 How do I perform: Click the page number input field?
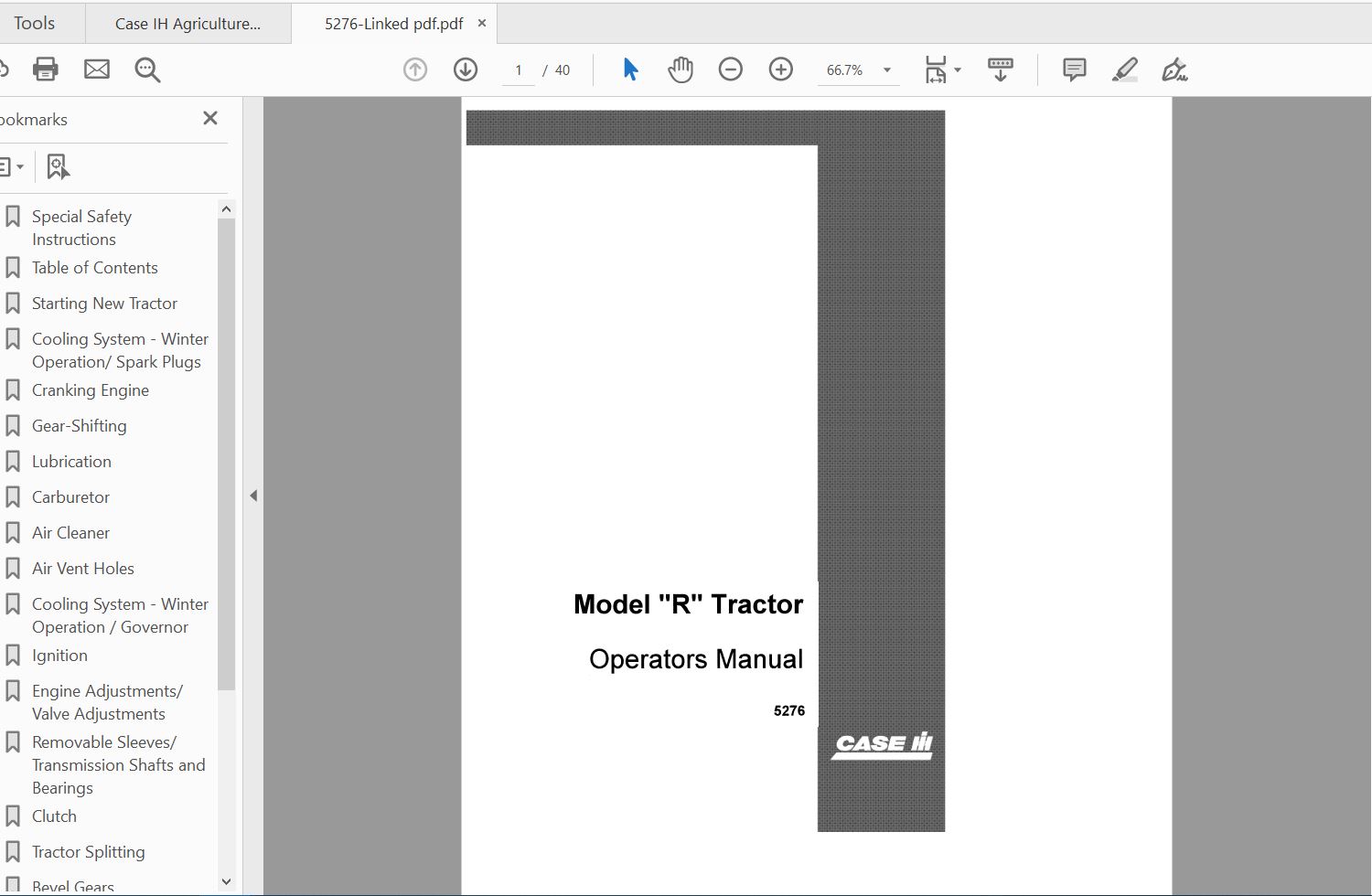point(519,70)
